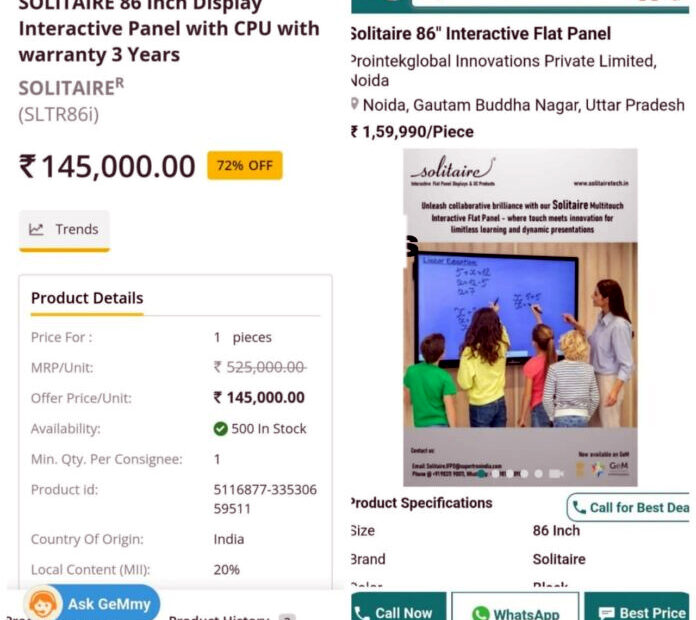Open the Ask GeMmy chat button
The height and width of the screenshot is (620, 696).
click(91, 603)
